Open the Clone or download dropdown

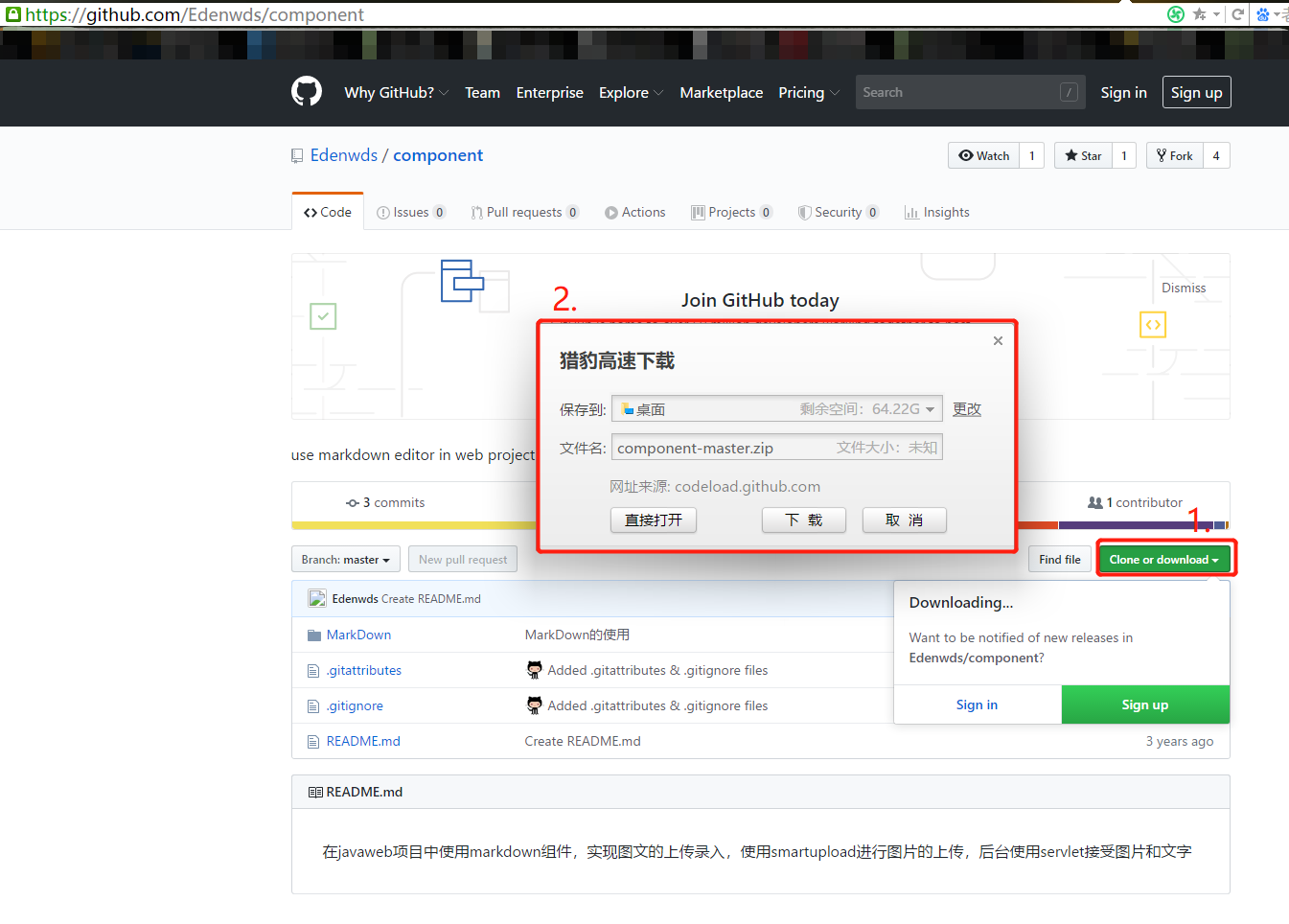(x=1164, y=560)
